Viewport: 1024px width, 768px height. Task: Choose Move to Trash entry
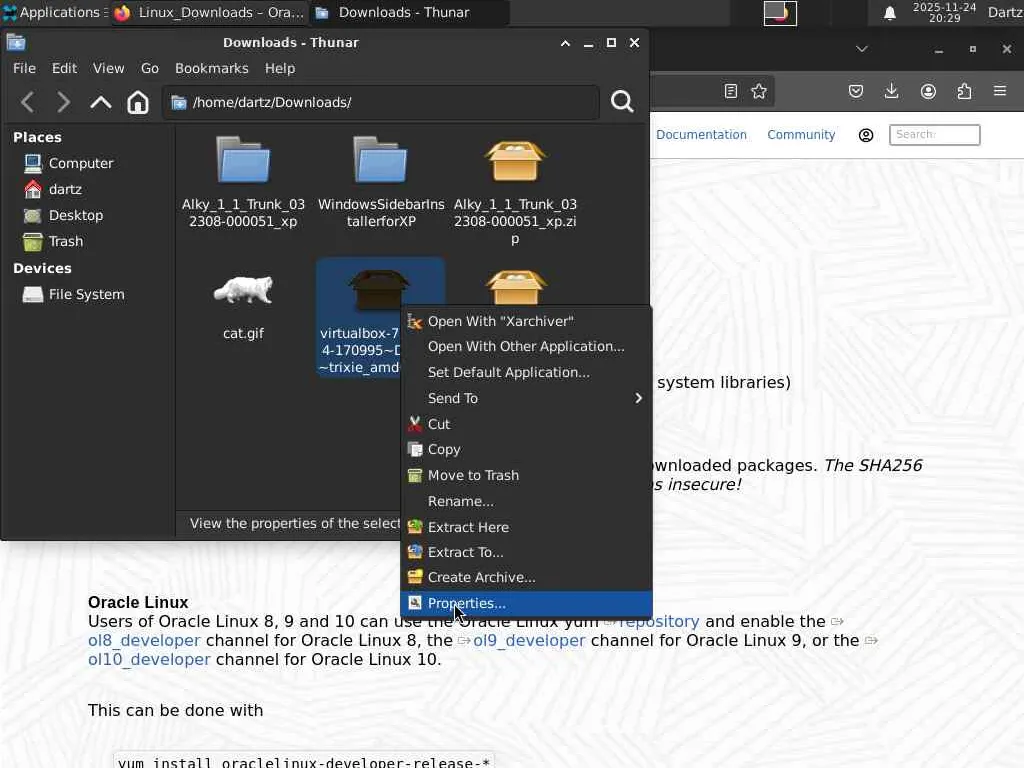click(526, 475)
